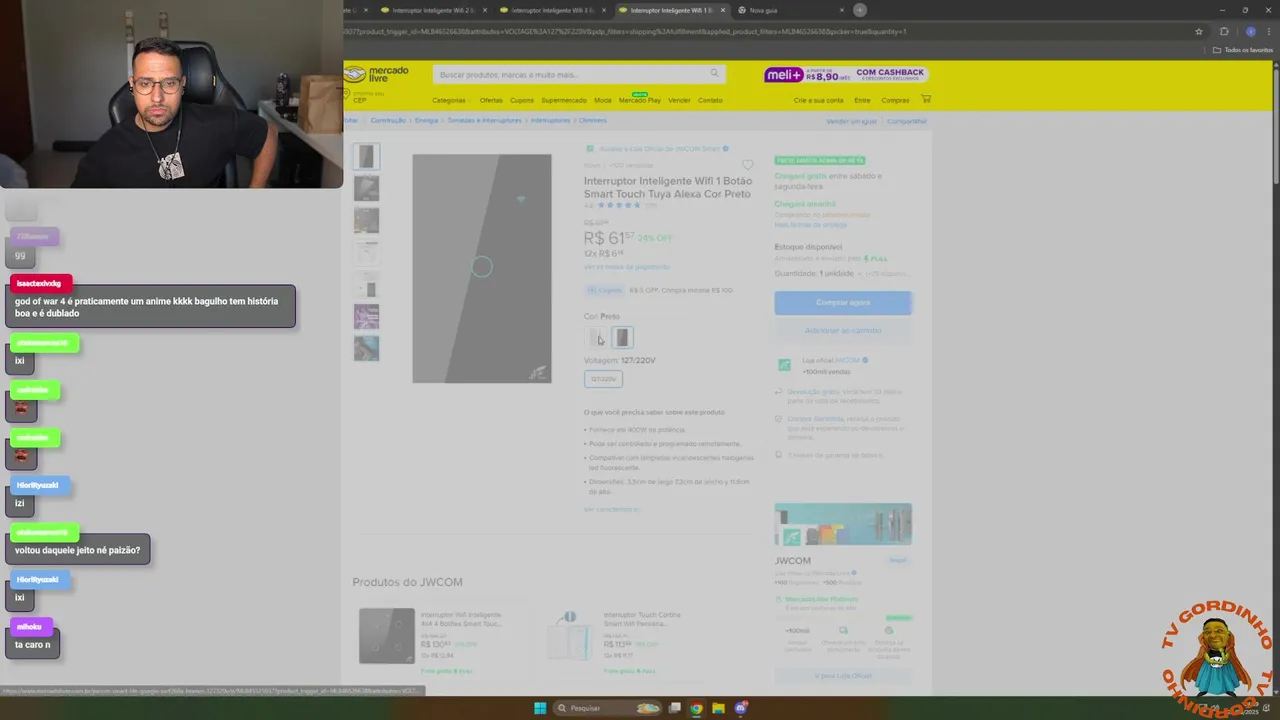Screen dimensions: 1280x720
Task: Click Comprar agora button
Action: tap(843, 302)
